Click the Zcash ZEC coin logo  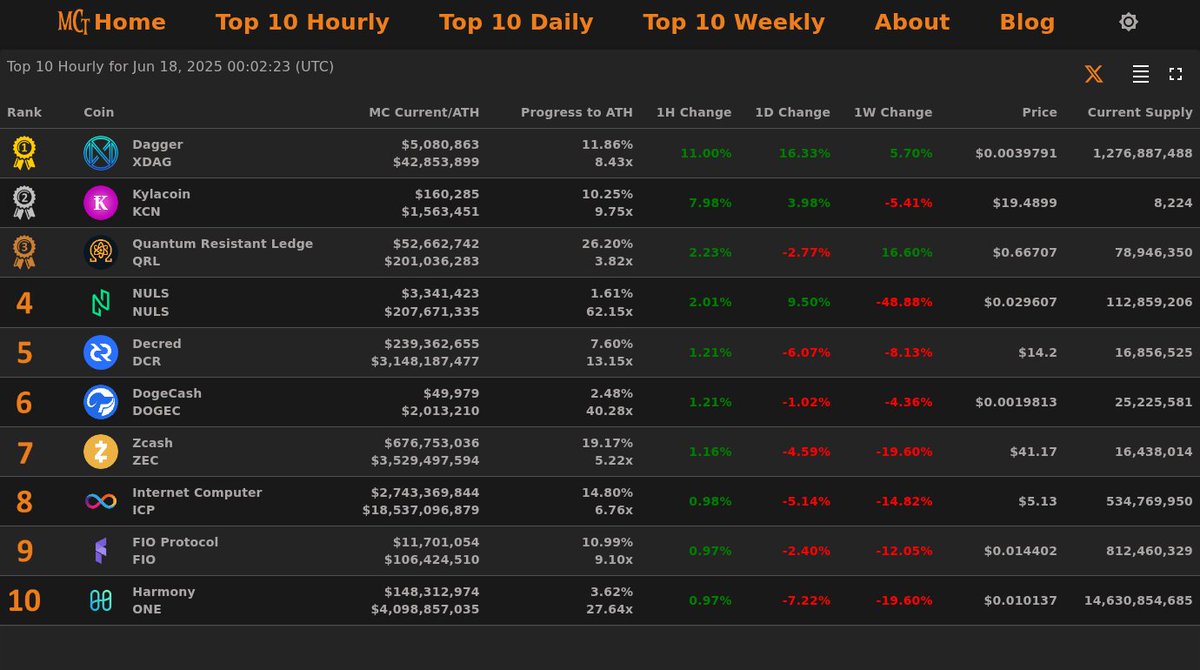101,452
